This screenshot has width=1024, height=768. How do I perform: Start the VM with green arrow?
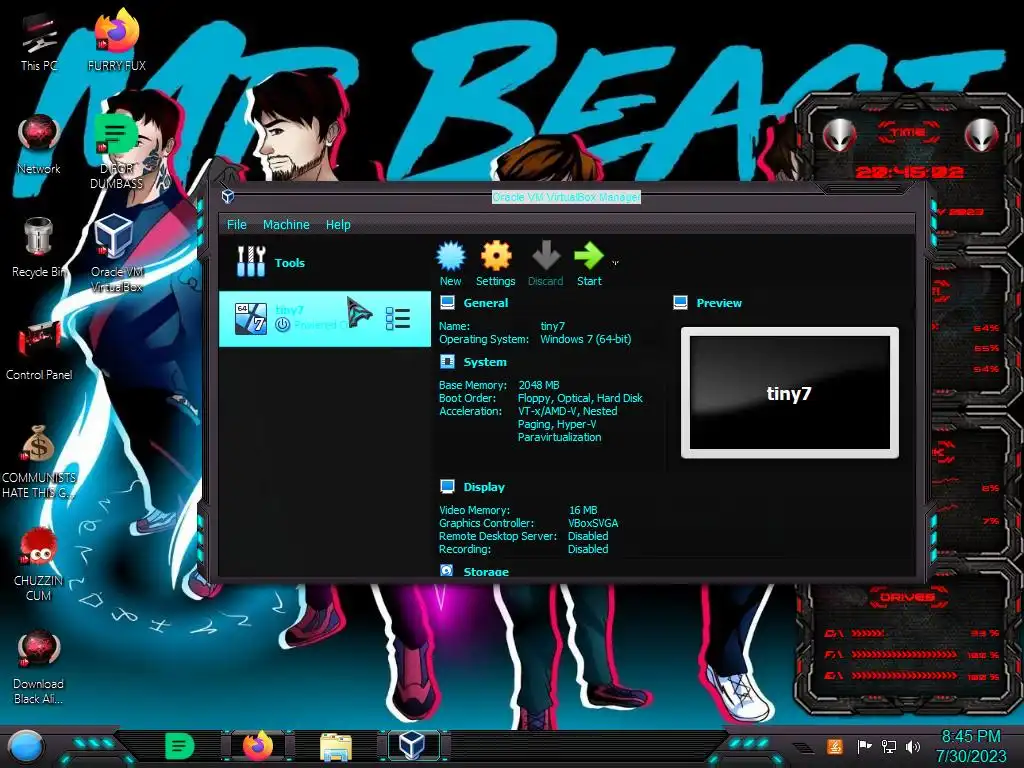(x=589, y=256)
